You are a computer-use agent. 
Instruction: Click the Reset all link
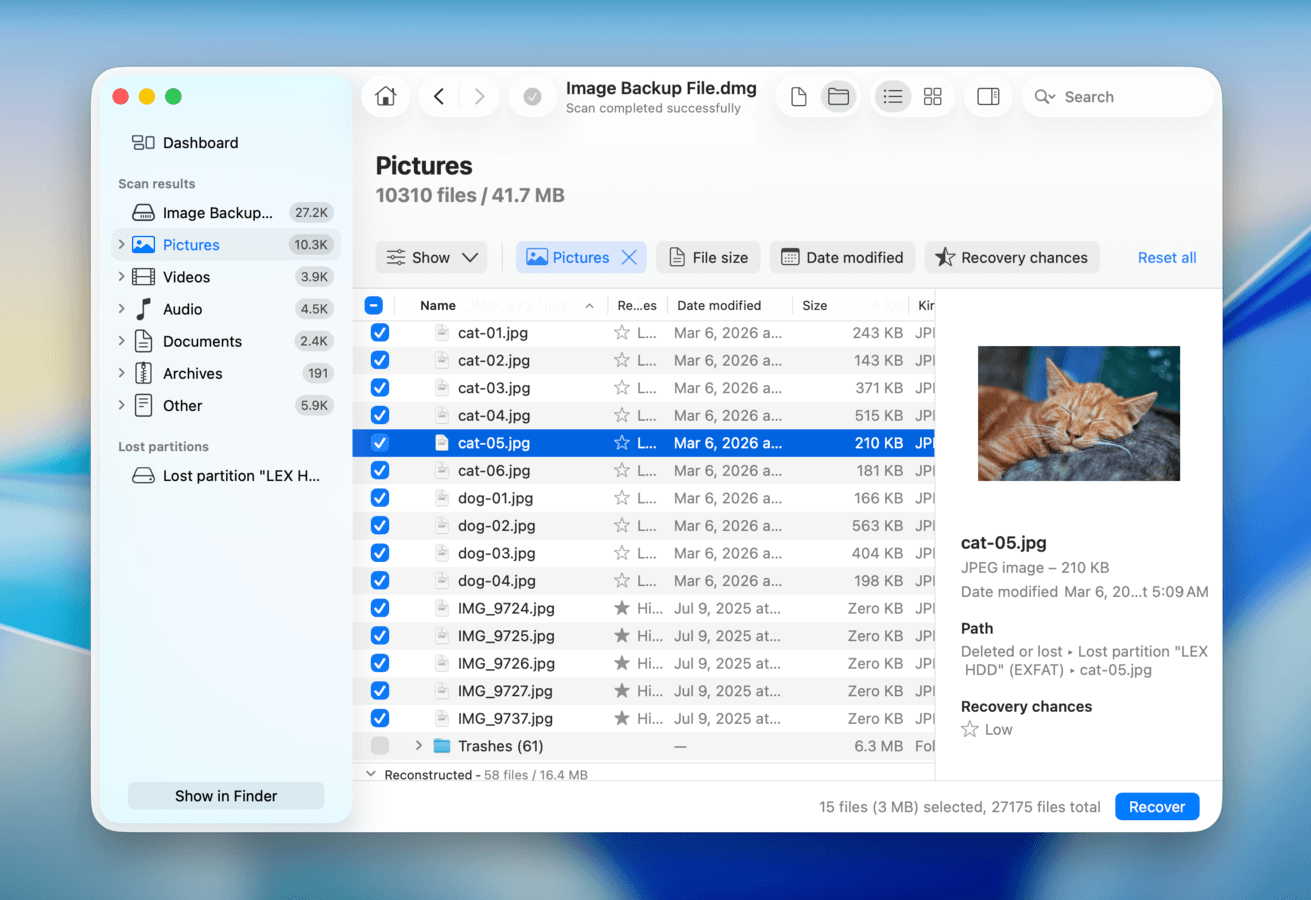(x=1166, y=257)
